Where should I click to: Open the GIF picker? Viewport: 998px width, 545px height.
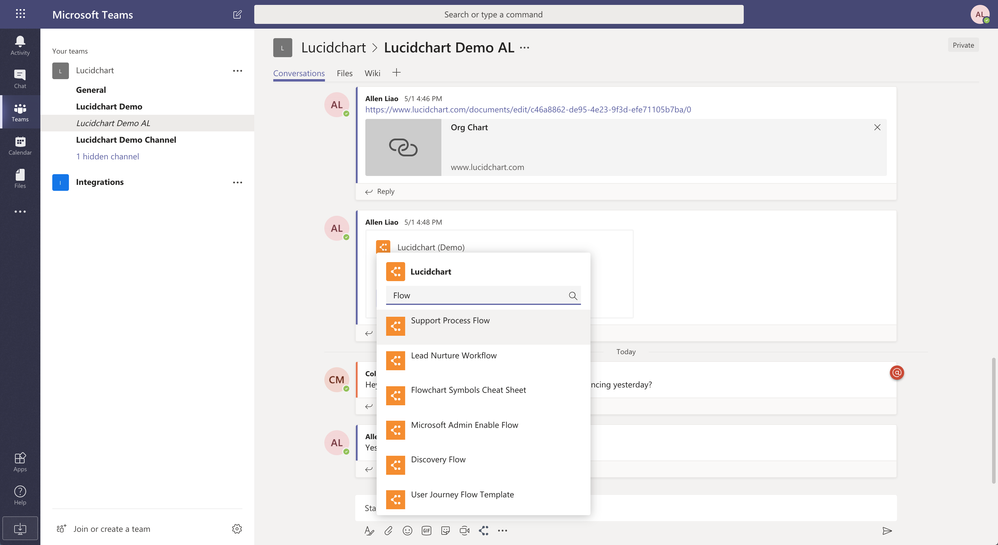[426, 530]
